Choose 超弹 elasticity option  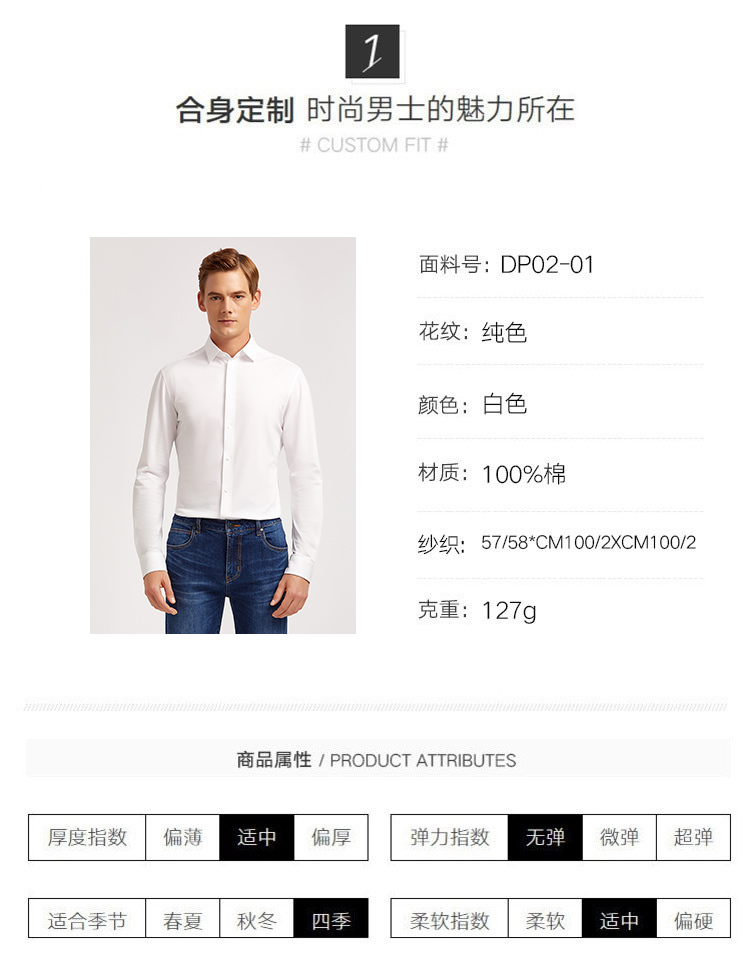[693, 837]
